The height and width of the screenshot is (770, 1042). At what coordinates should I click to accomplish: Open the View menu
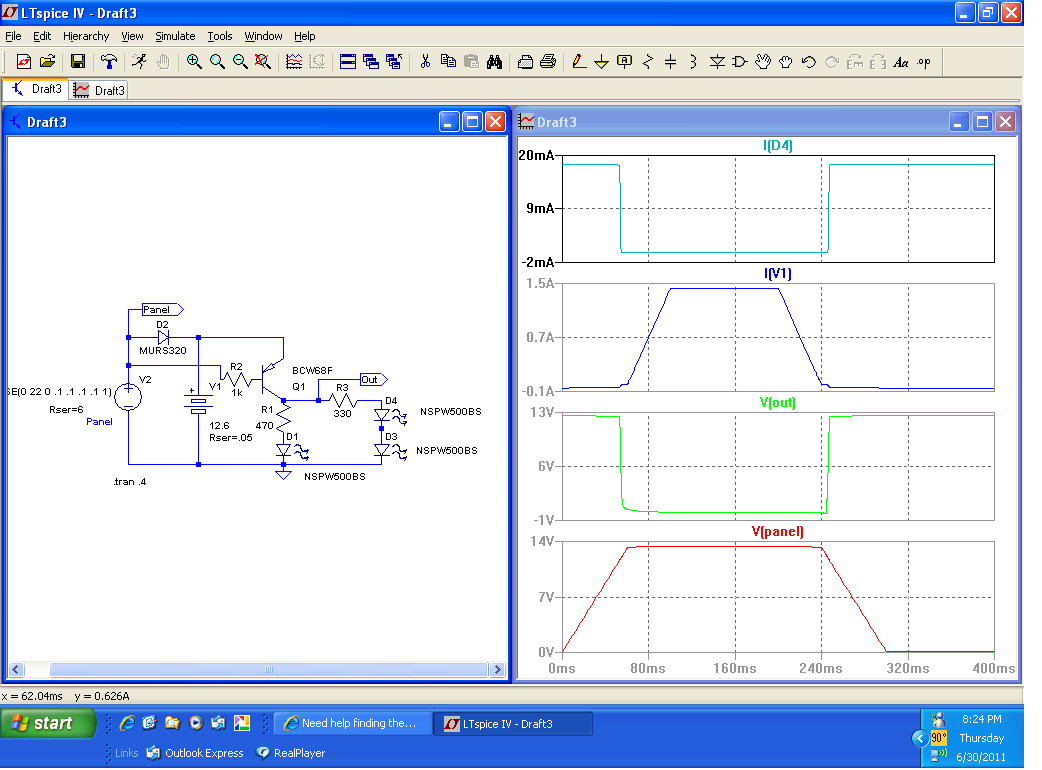coord(132,36)
